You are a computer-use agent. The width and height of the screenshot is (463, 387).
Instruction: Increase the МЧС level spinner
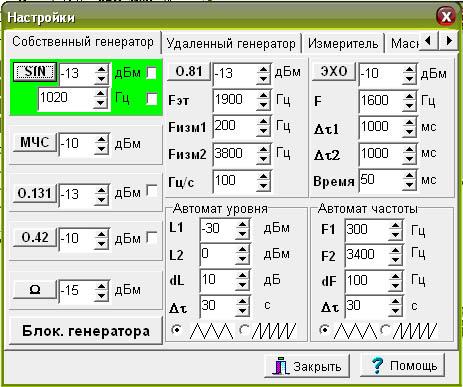[x=101, y=139]
